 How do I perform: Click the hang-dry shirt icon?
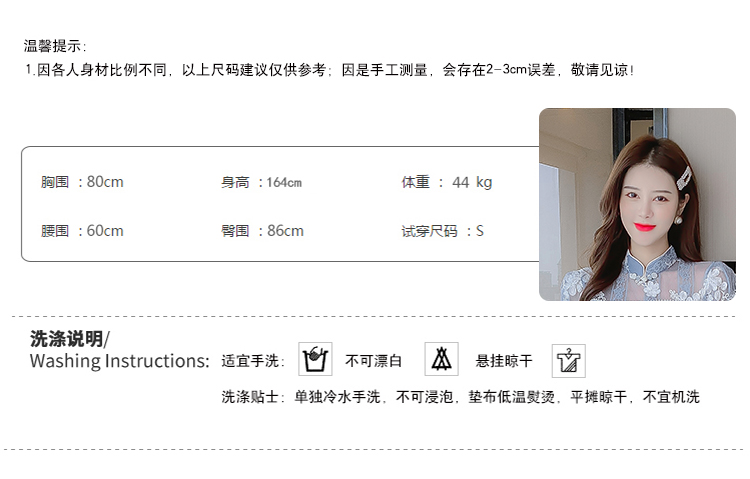(x=569, y=361)
